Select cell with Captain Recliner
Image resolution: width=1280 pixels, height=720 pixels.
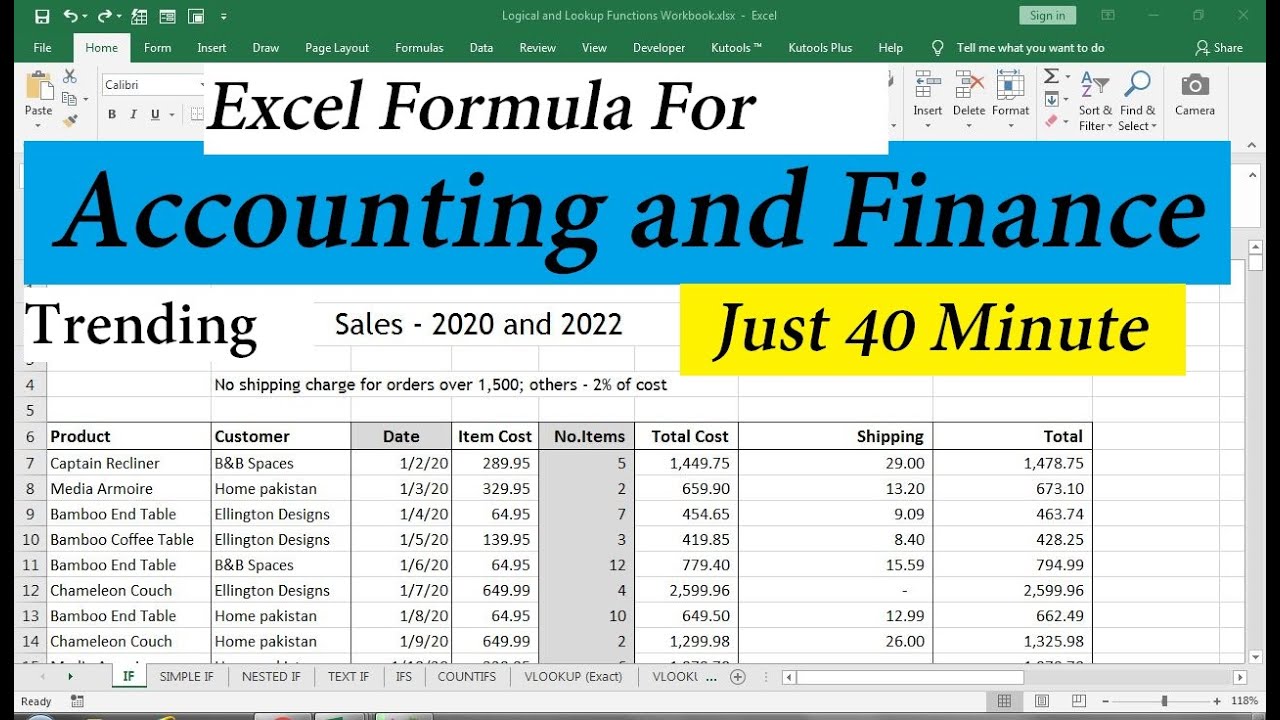pyautogui.click(x=129, y=463)
